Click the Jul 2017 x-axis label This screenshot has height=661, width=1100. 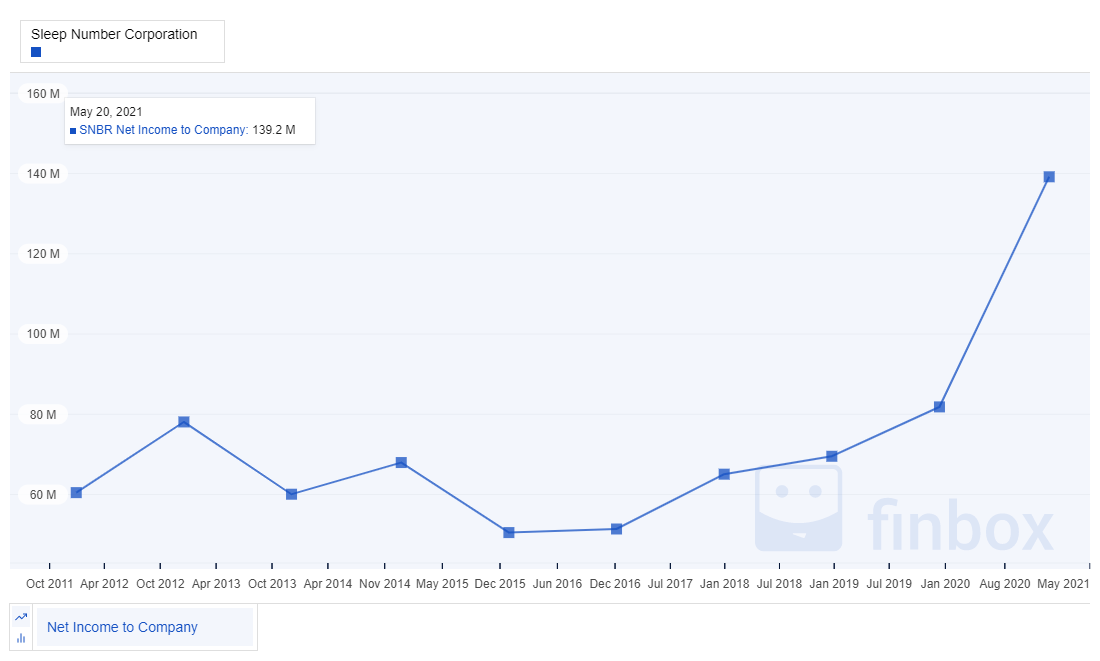(670, 583)
